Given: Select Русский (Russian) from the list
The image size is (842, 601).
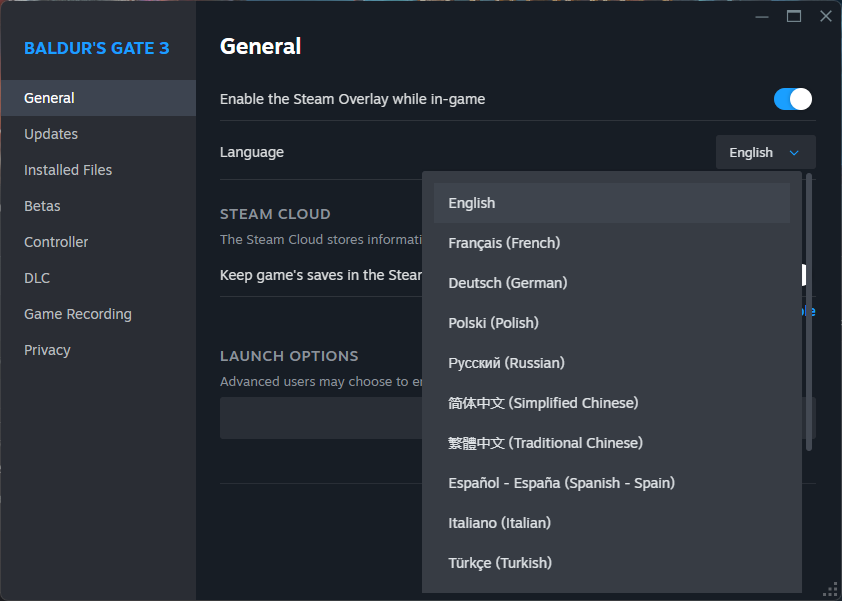Looking at the screenshot, I should [612, 363].
